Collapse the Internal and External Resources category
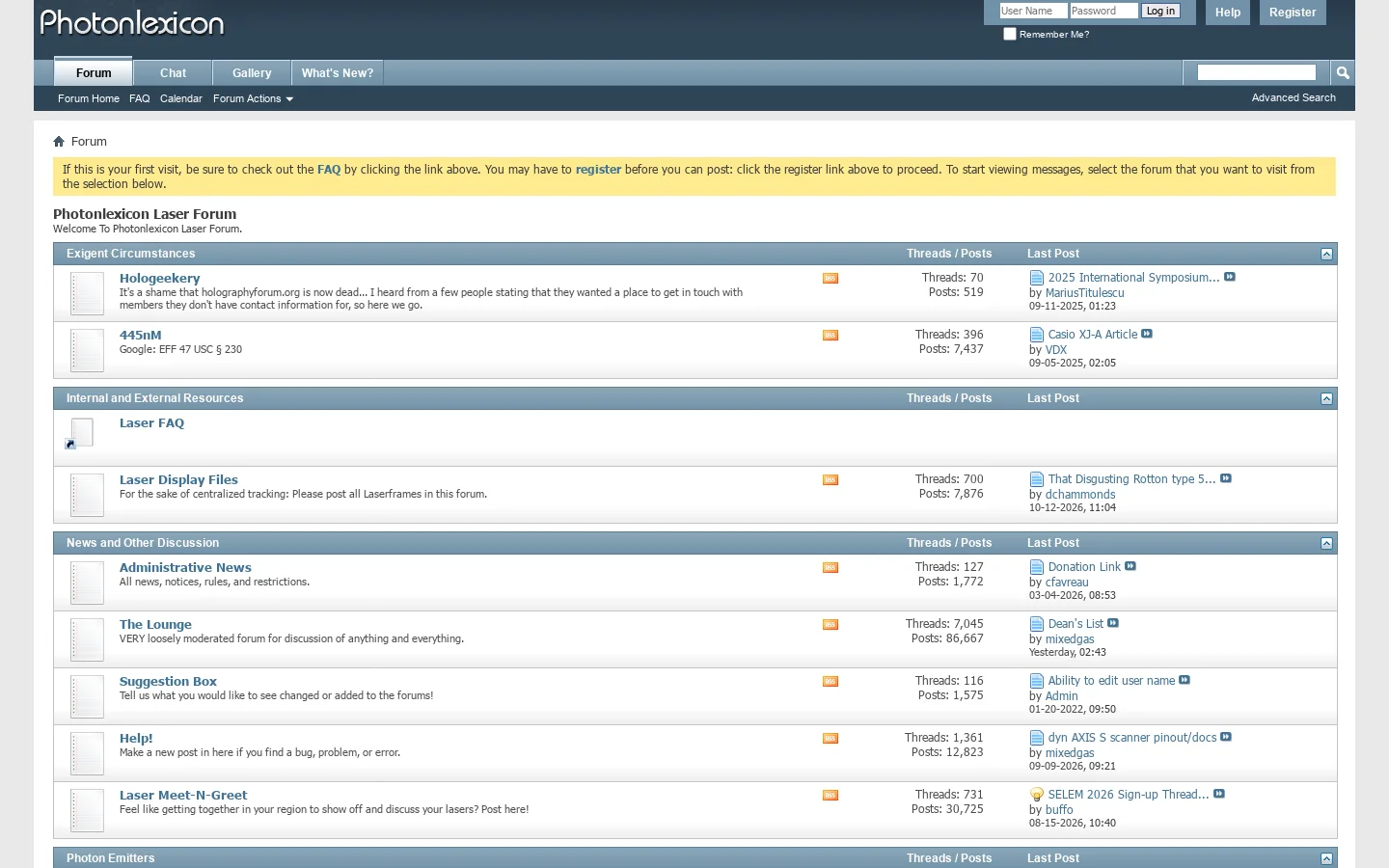This screenshot has height=868, width=1389. click(1326, 398)
